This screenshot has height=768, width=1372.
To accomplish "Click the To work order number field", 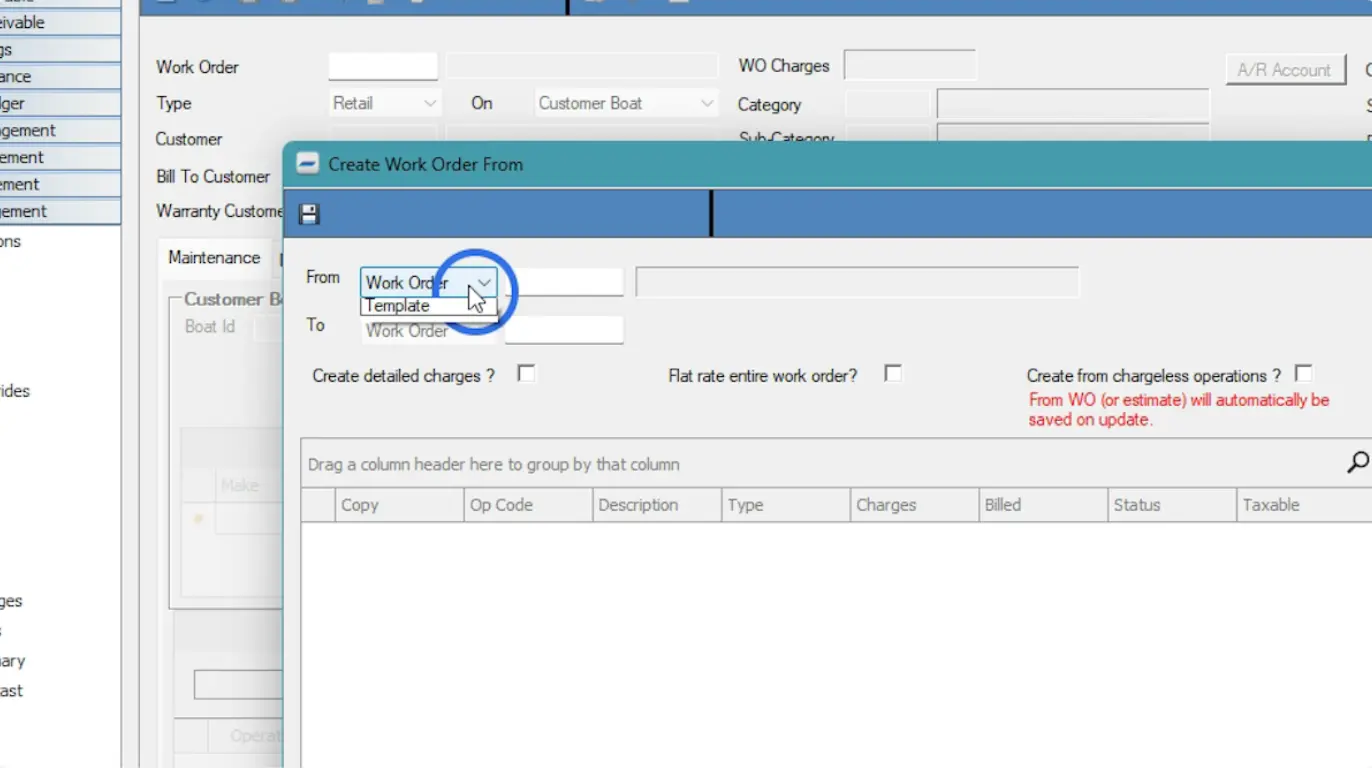I will tap(564, 330).
